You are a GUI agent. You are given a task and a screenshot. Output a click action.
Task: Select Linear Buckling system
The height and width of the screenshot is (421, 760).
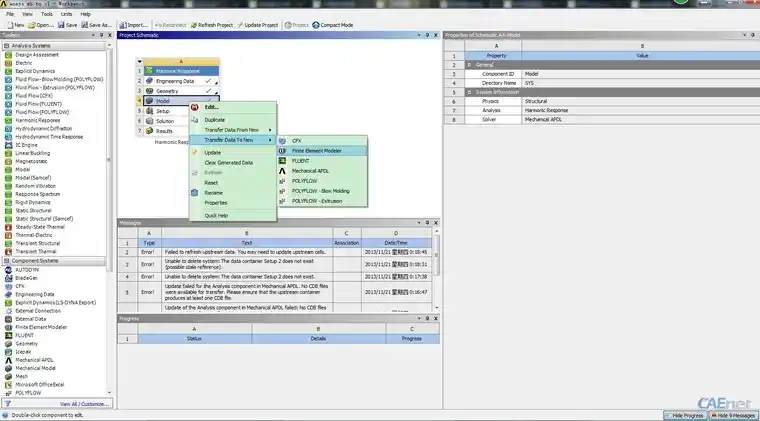tap(32, 153)
